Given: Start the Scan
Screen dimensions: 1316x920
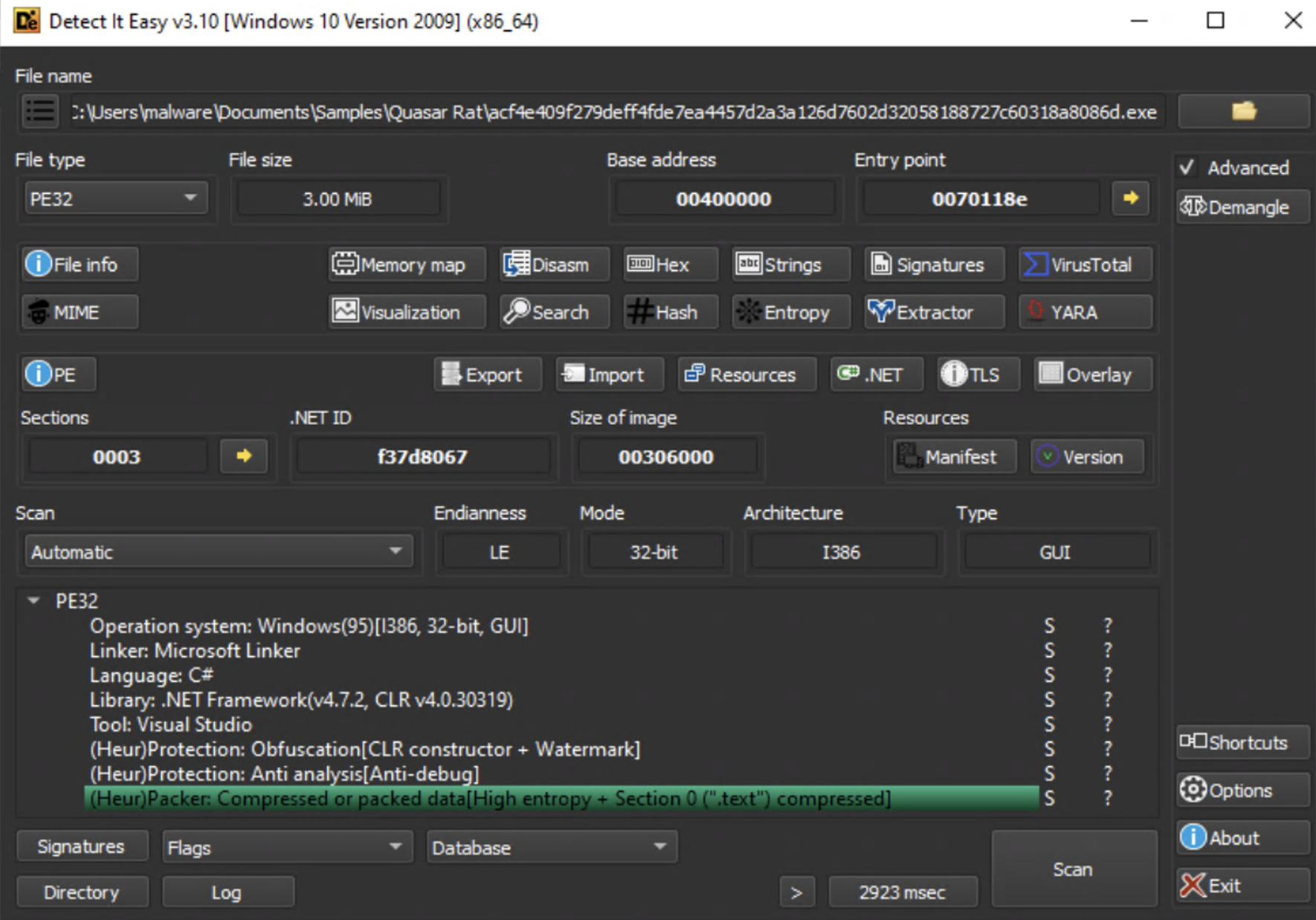Looking at the screenshot, I should tap(1074, 869).
